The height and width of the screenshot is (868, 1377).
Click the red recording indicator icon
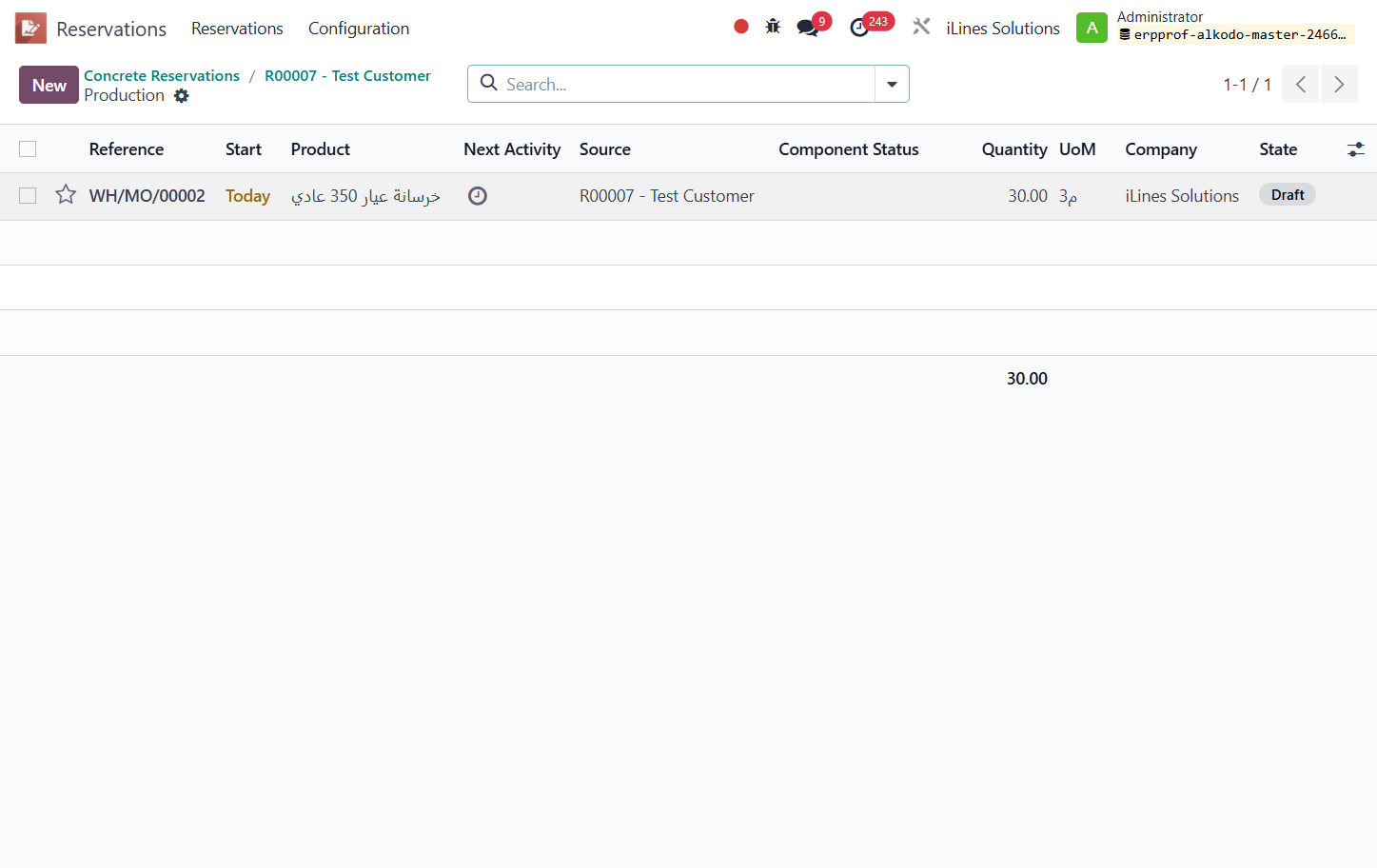[741, 27]
